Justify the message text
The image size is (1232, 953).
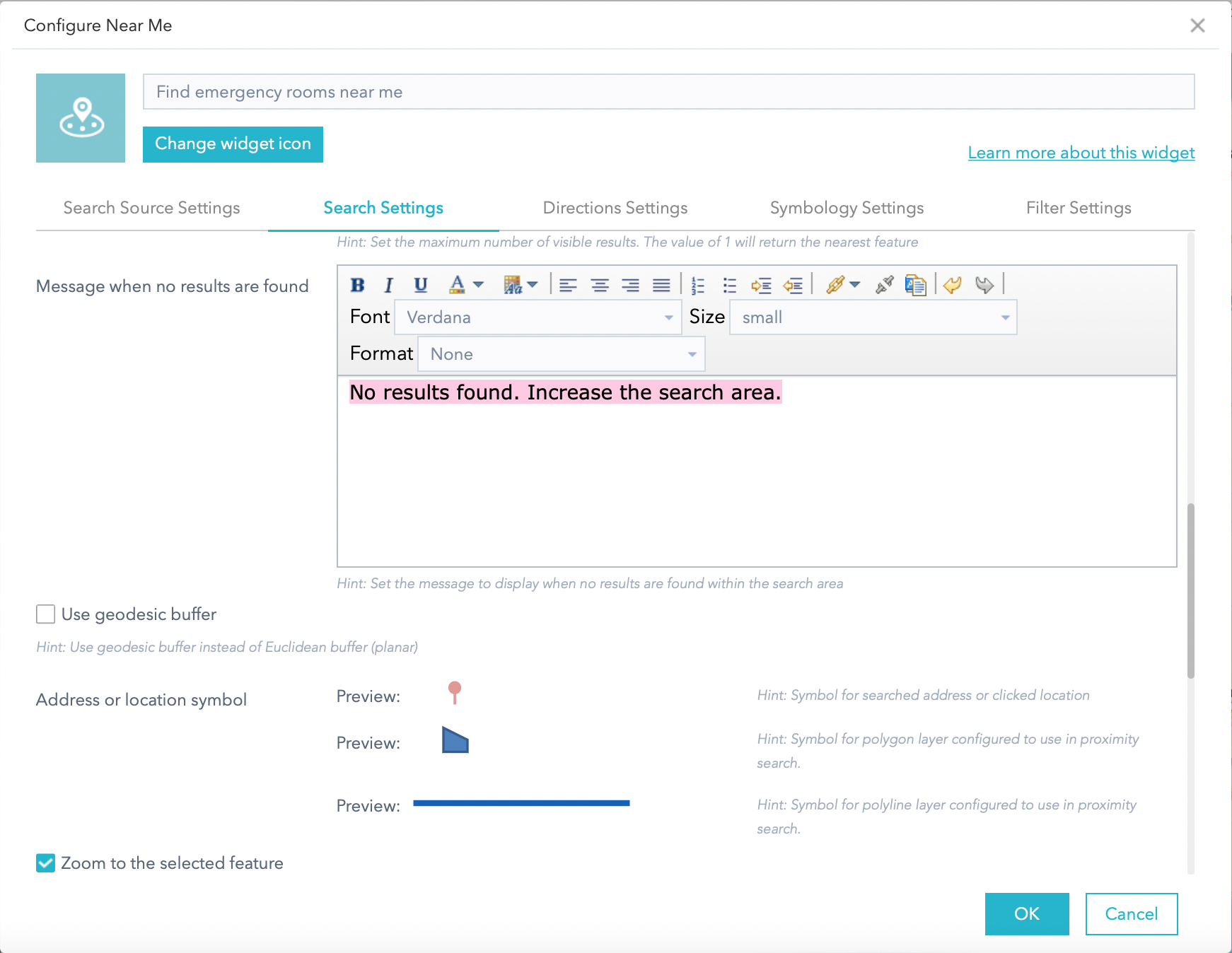(661, 285)
